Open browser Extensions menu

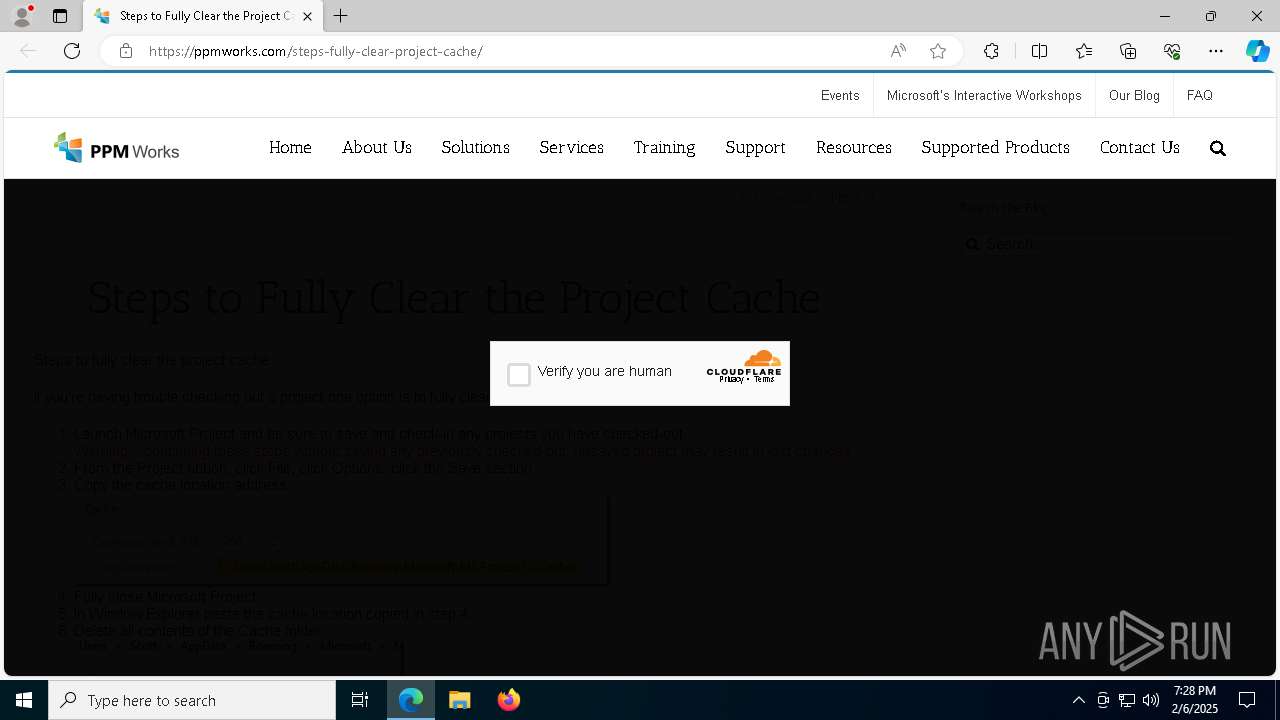coord(991,51)
